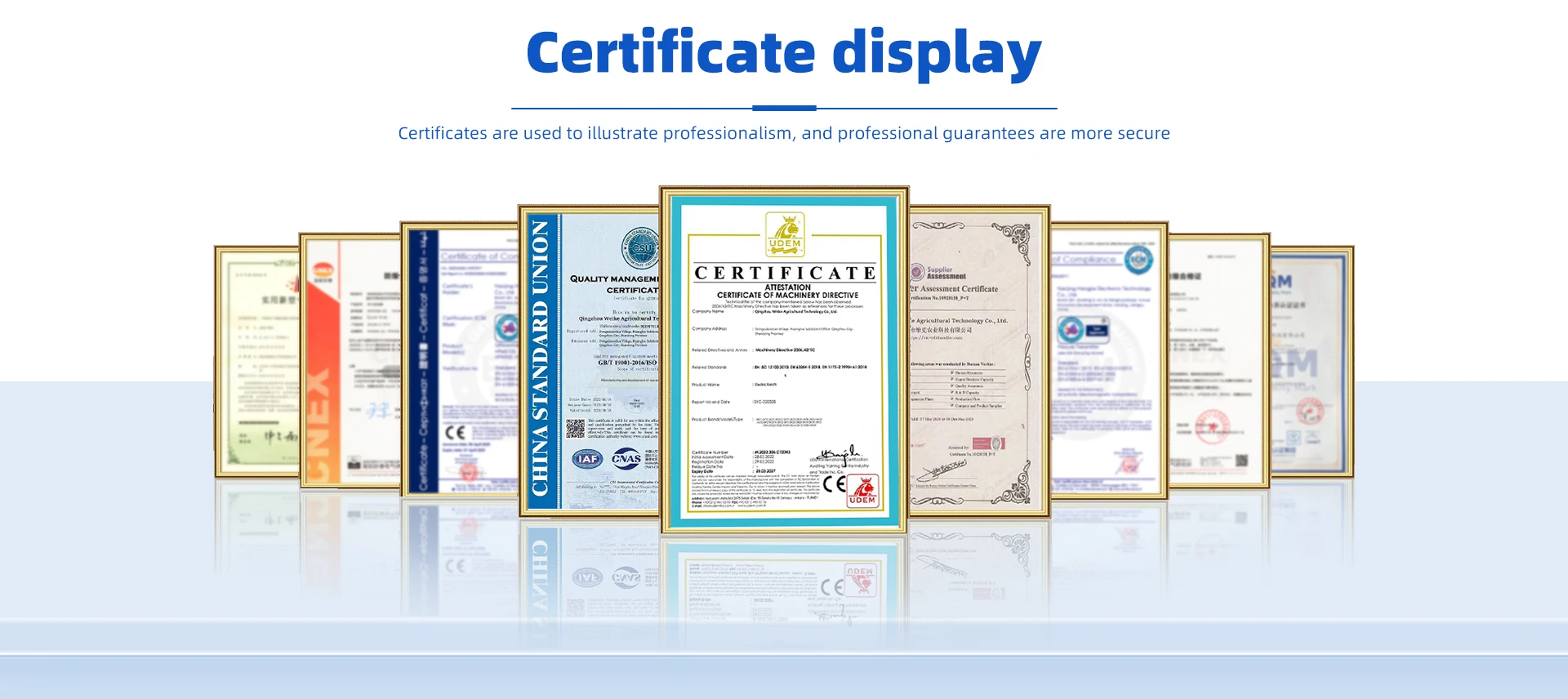The width and height of the screenshot is (1568, 699).
Task: Click the subtitle about certificates illustrating professionalism
Action: click(x=784, y=133)
